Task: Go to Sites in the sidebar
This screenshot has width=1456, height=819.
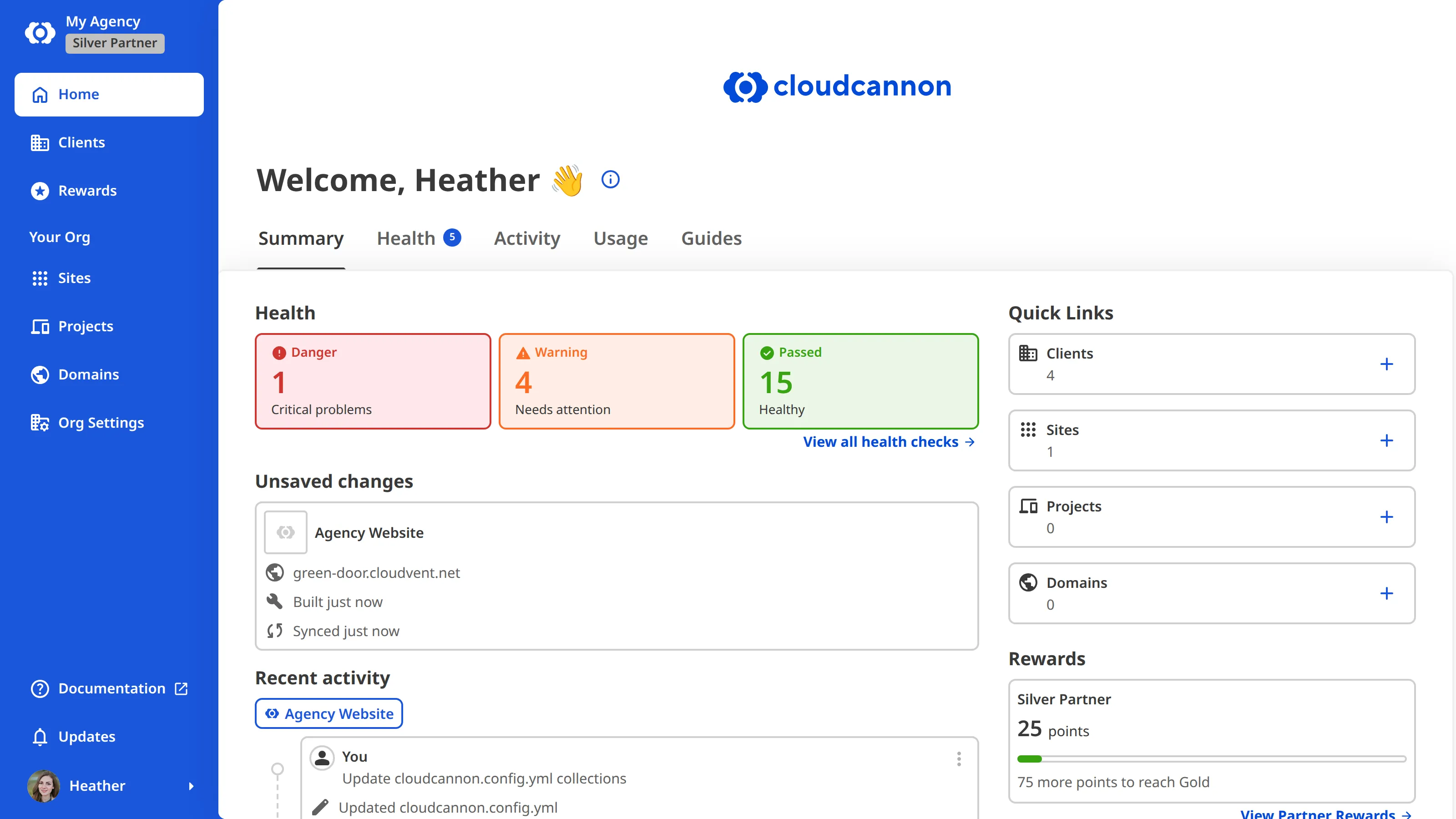Action: (109, 278)
